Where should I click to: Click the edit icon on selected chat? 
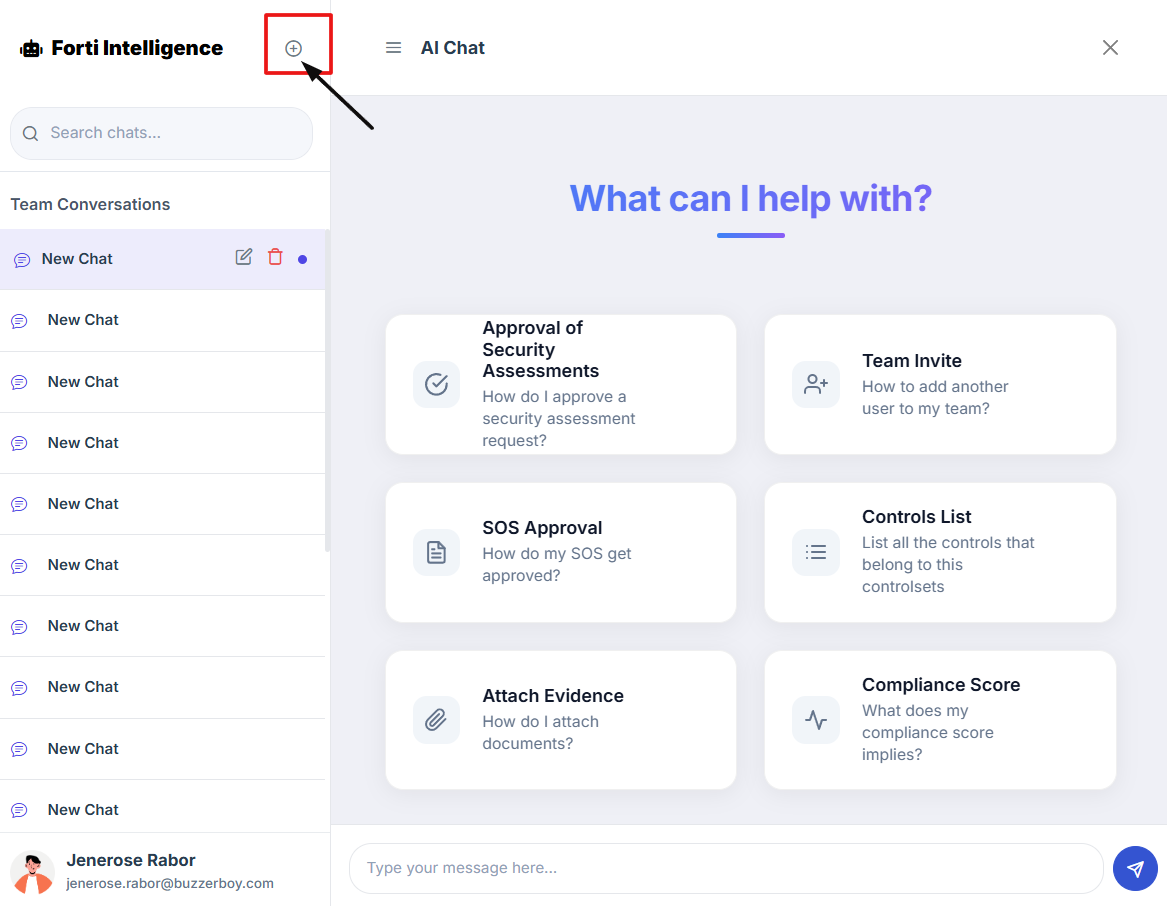click(x=244, y=257)
